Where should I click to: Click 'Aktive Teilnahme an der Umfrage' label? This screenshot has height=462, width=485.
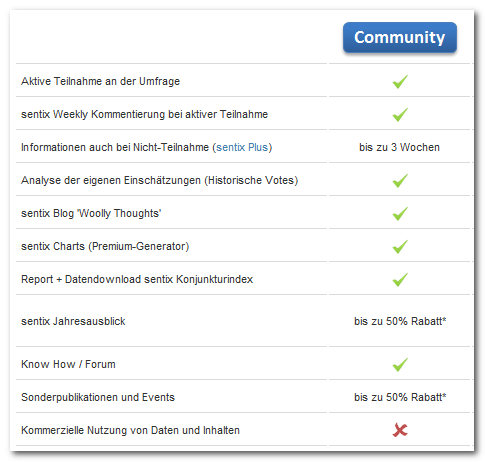click(x=100, y=81)
